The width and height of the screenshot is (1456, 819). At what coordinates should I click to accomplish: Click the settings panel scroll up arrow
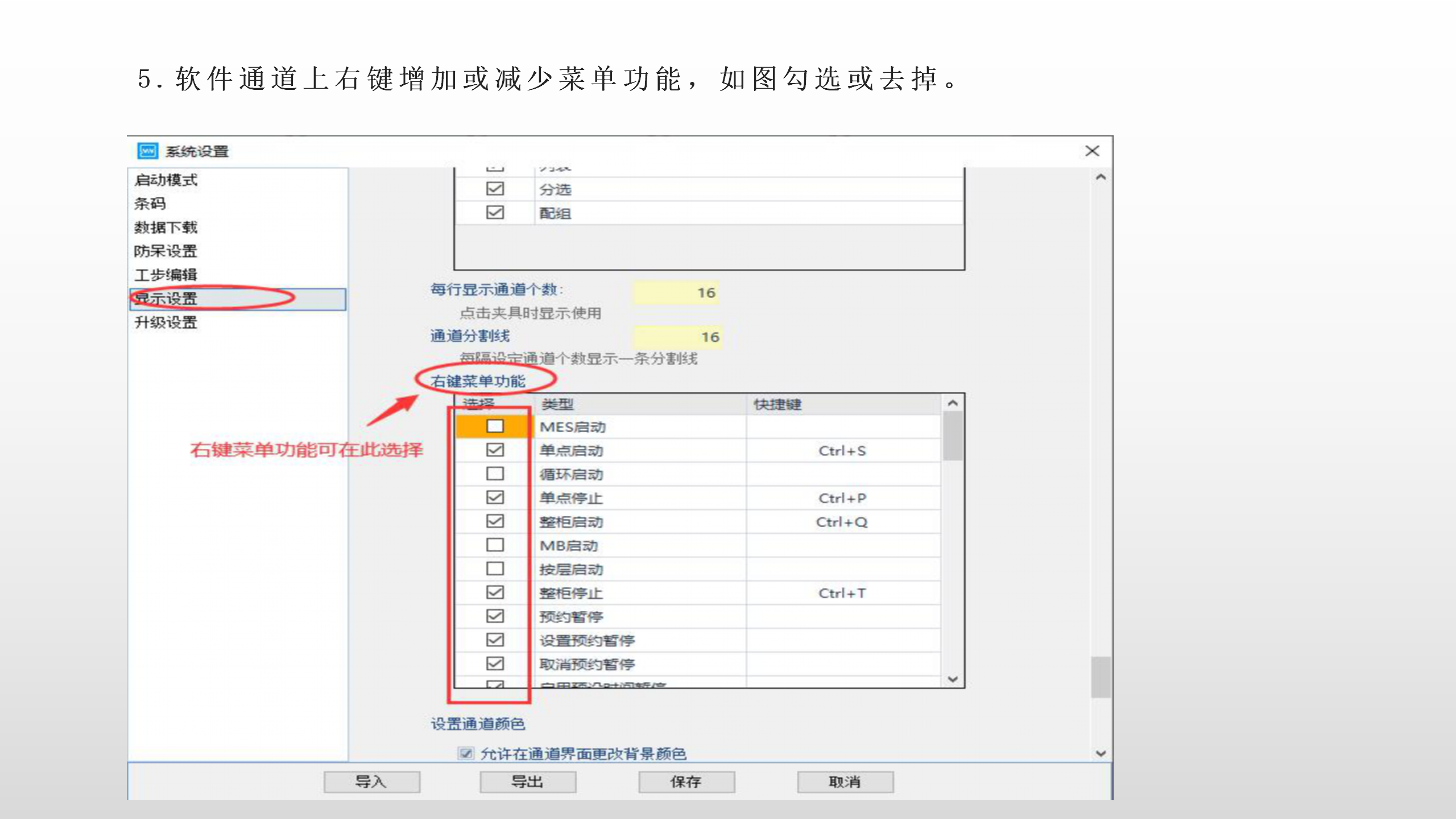[x=1101, y=177]
